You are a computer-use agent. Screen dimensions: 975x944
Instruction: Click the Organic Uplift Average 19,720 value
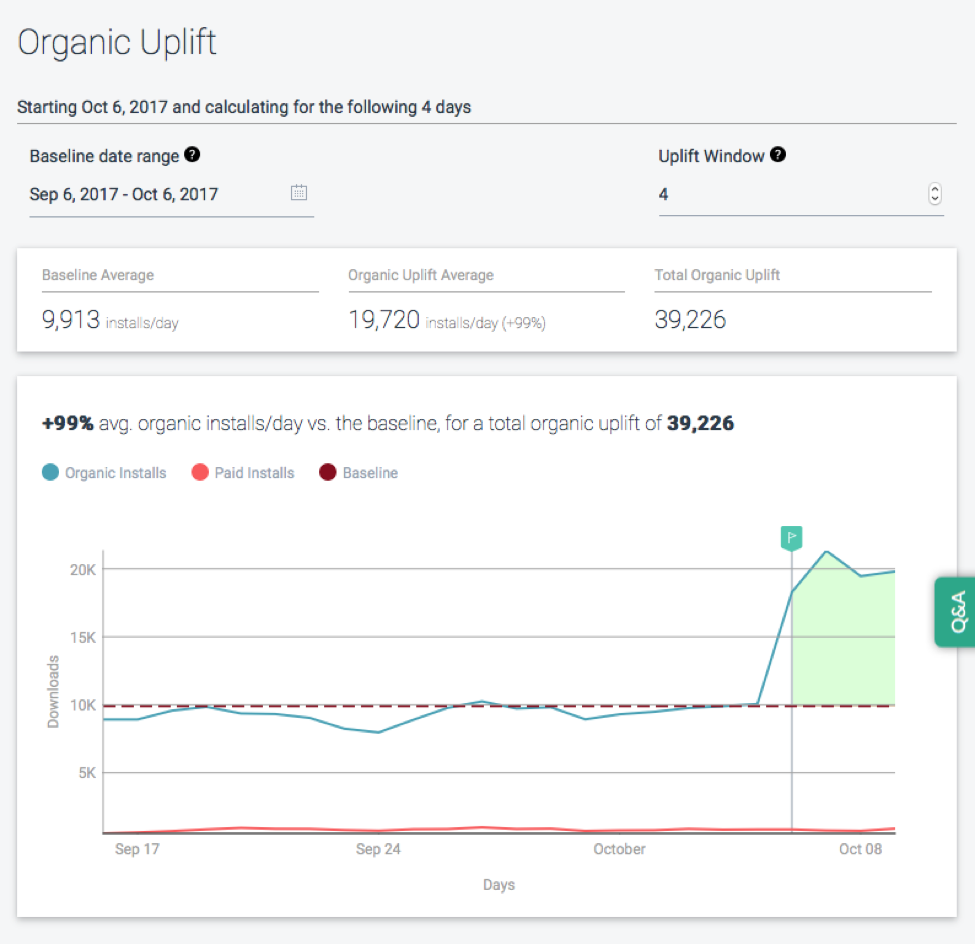[x=383, y=320]
